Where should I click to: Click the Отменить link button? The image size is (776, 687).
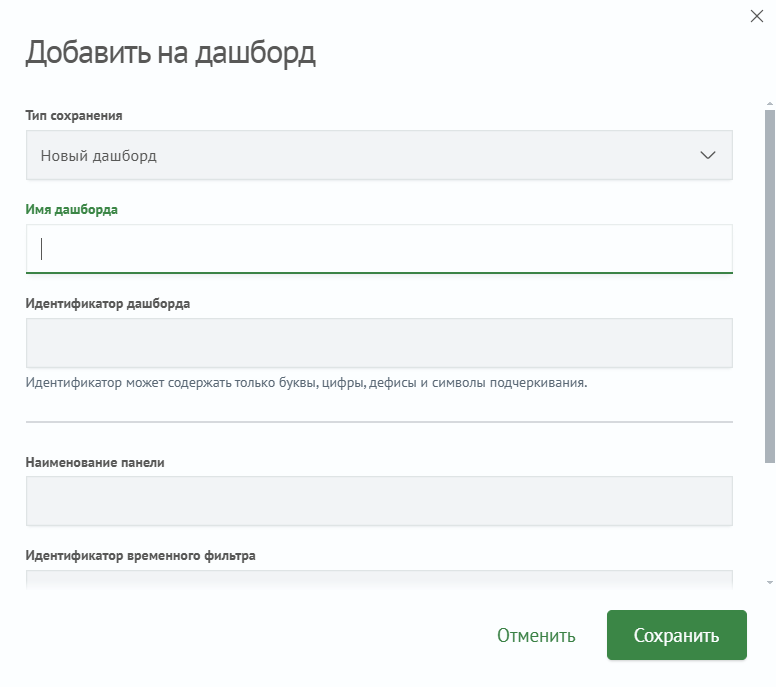tap(536, 636)
